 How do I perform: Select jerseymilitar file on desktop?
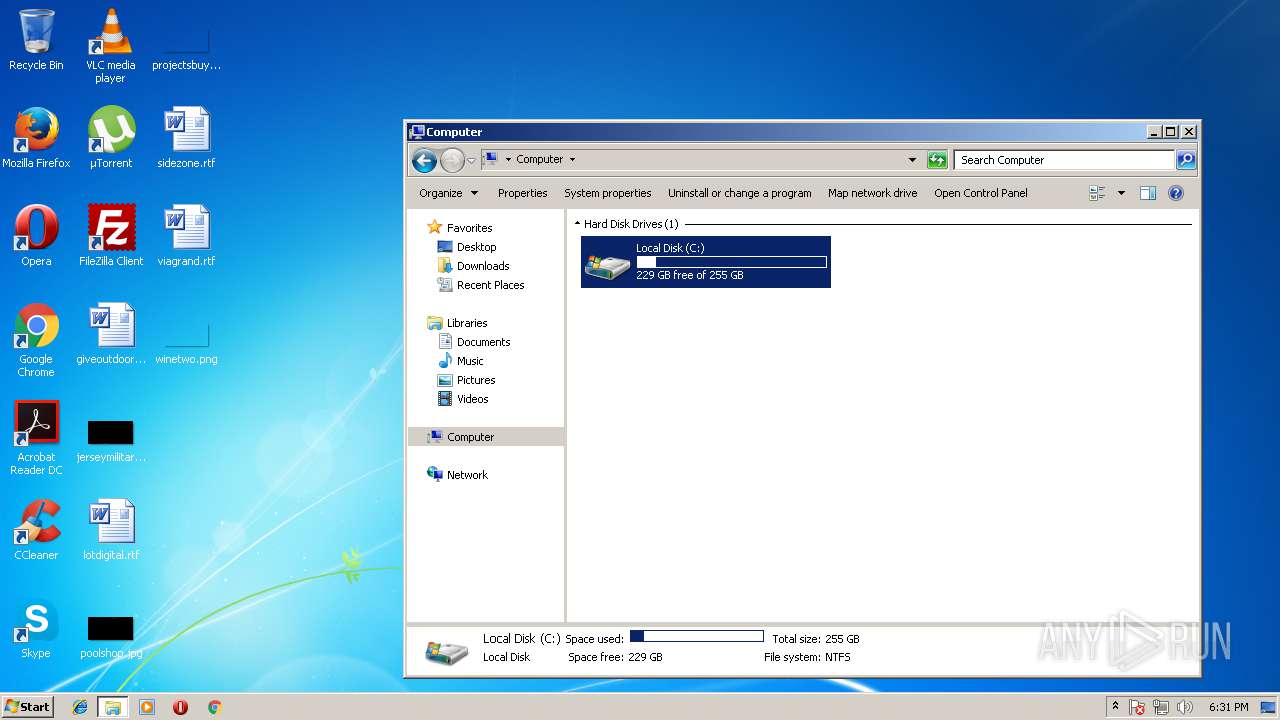[111, 440]
